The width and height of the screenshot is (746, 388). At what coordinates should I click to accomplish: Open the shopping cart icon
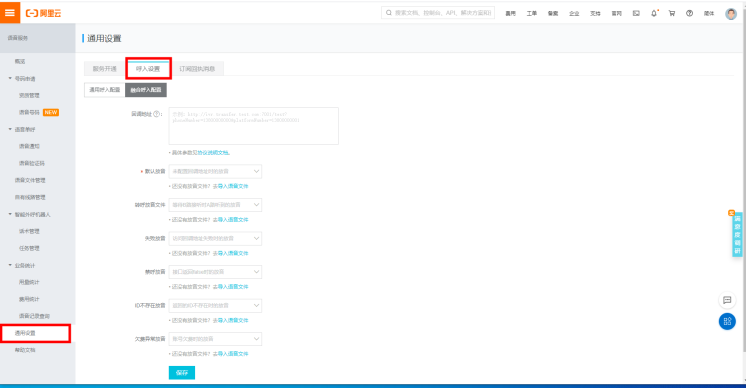coord(672,13)
